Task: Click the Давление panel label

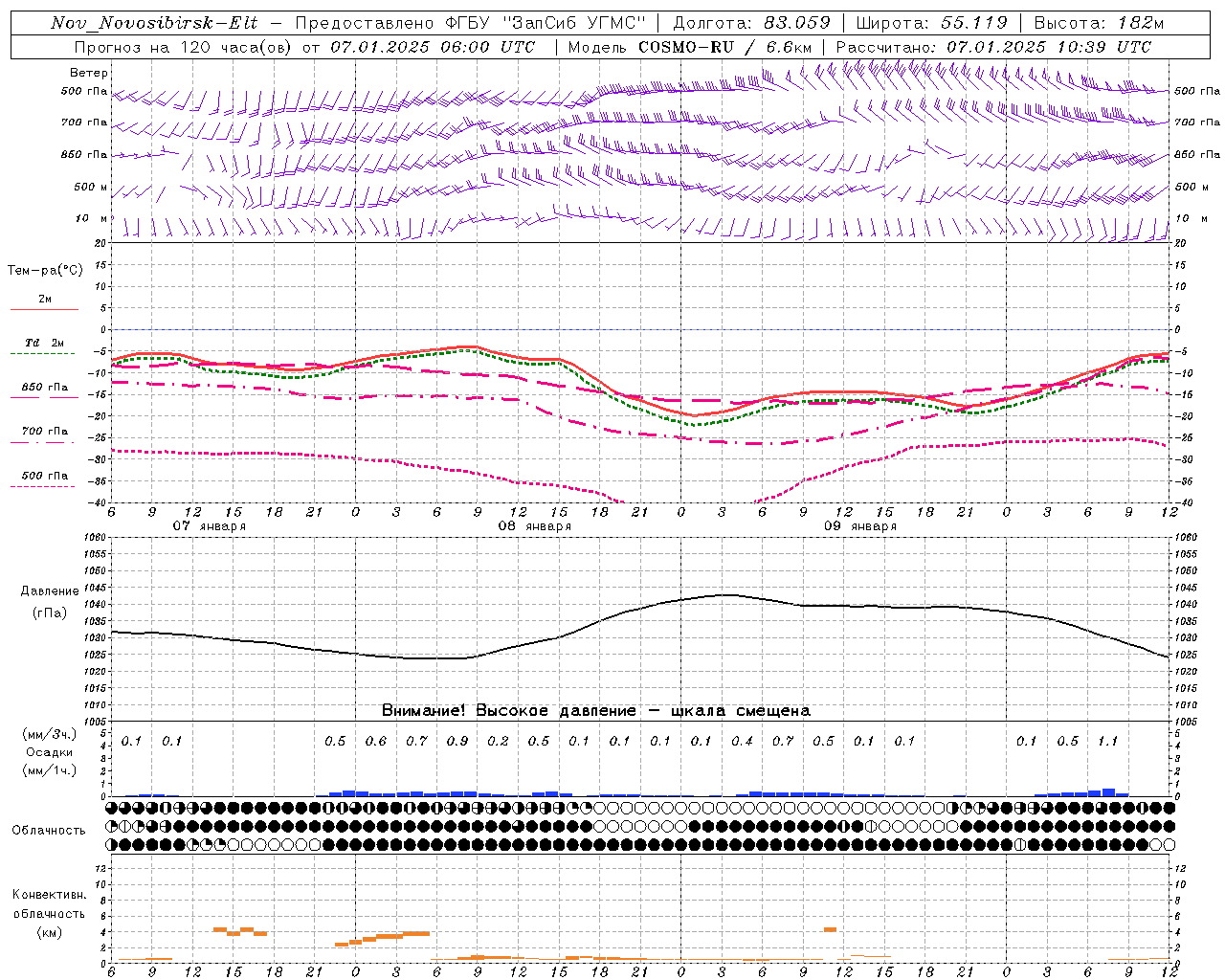Action: (49, 591)
